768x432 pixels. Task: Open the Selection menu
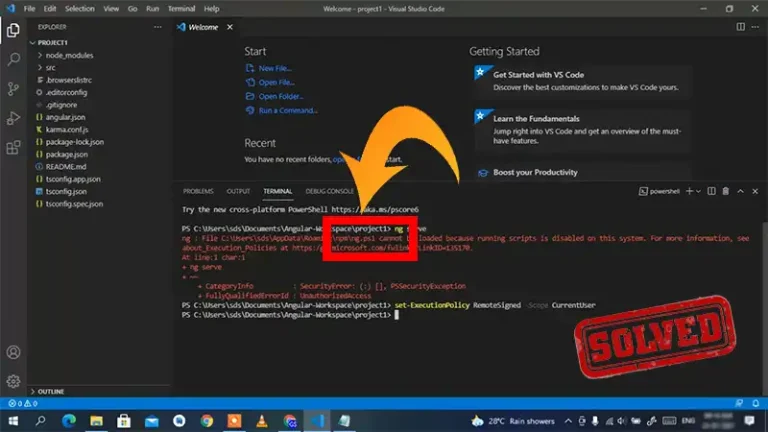coord(79,9)
